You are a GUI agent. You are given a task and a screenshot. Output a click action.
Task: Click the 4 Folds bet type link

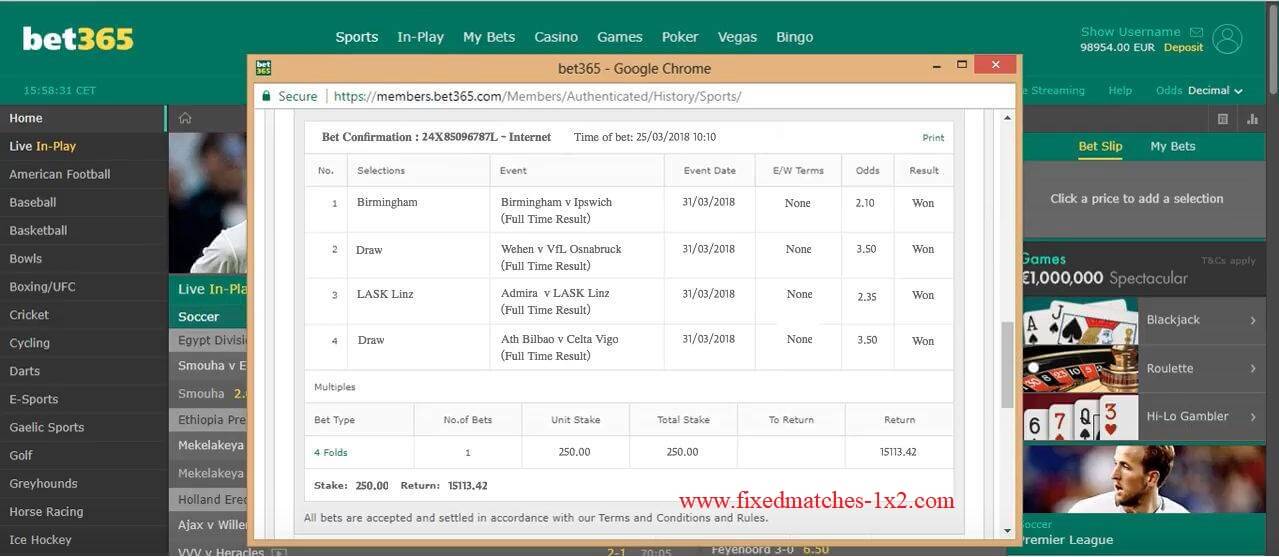click(x=331, y=452)
